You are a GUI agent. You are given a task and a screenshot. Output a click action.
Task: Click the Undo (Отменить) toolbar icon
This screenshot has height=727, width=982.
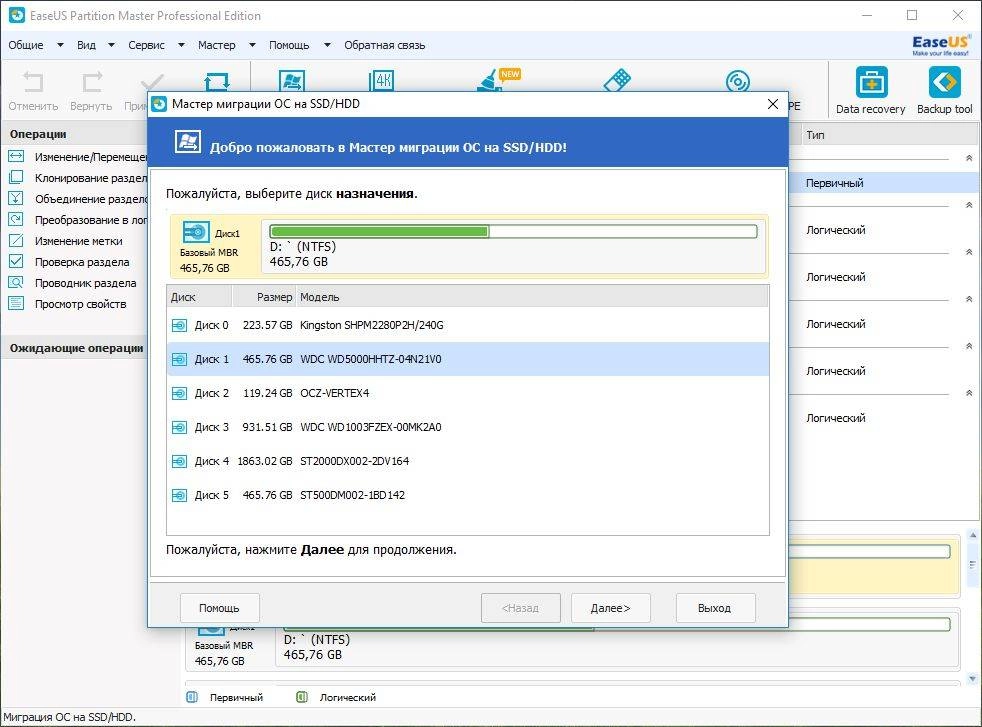coord(33,82)
